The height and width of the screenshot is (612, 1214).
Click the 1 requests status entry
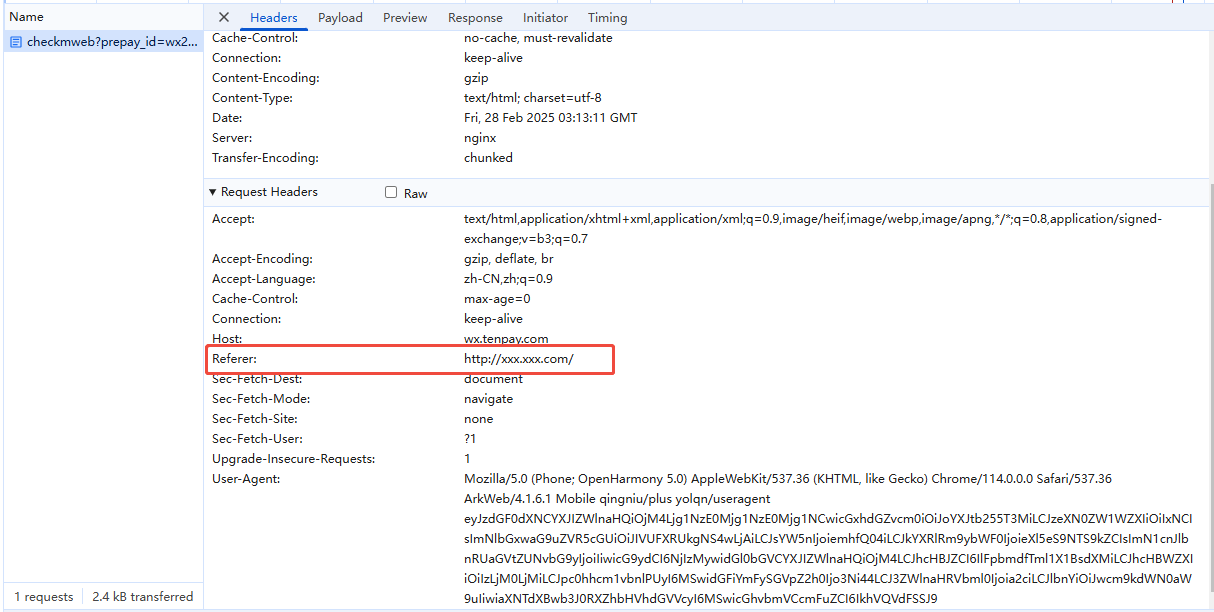(43, 596)
